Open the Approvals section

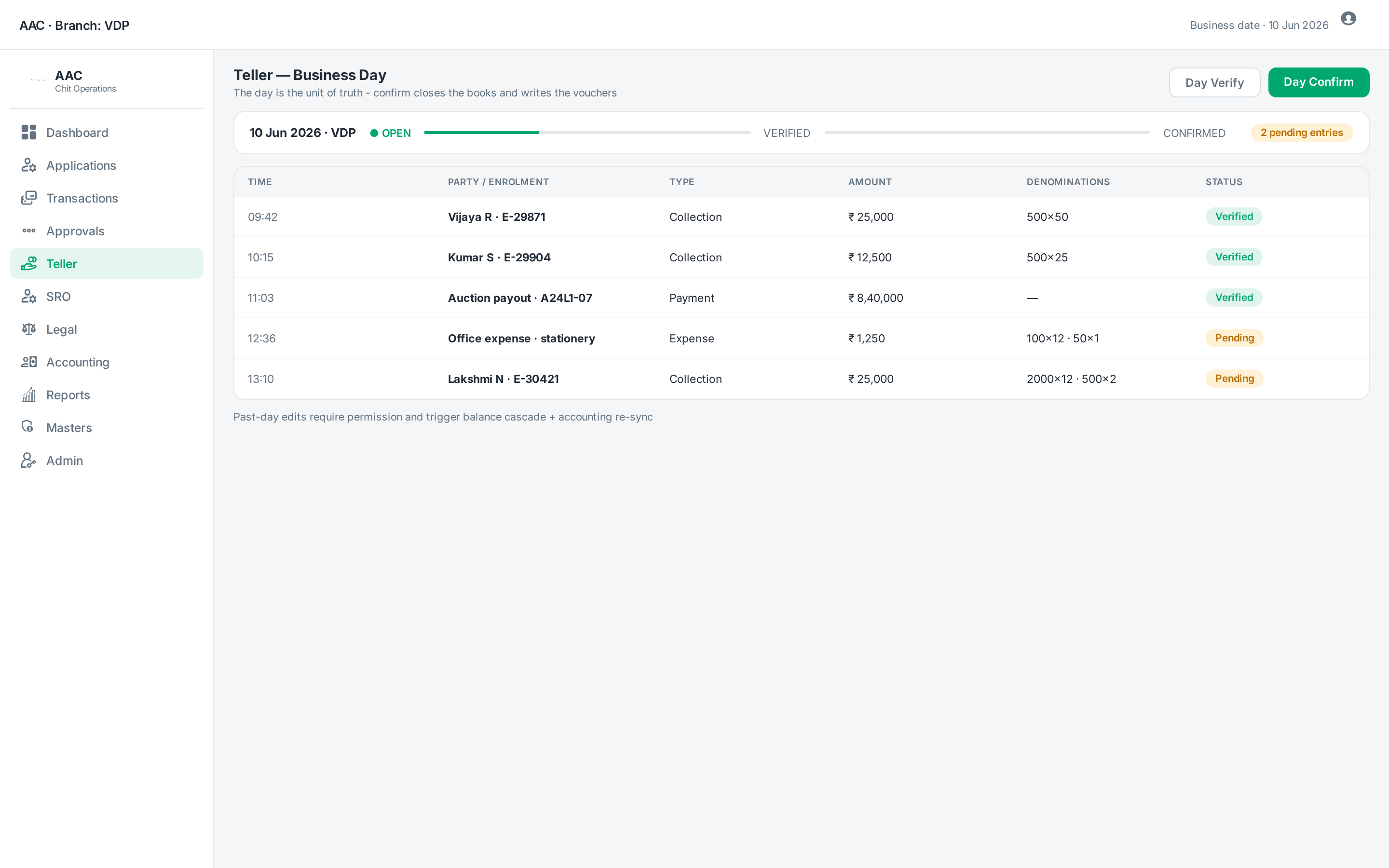tap(107, 231)
